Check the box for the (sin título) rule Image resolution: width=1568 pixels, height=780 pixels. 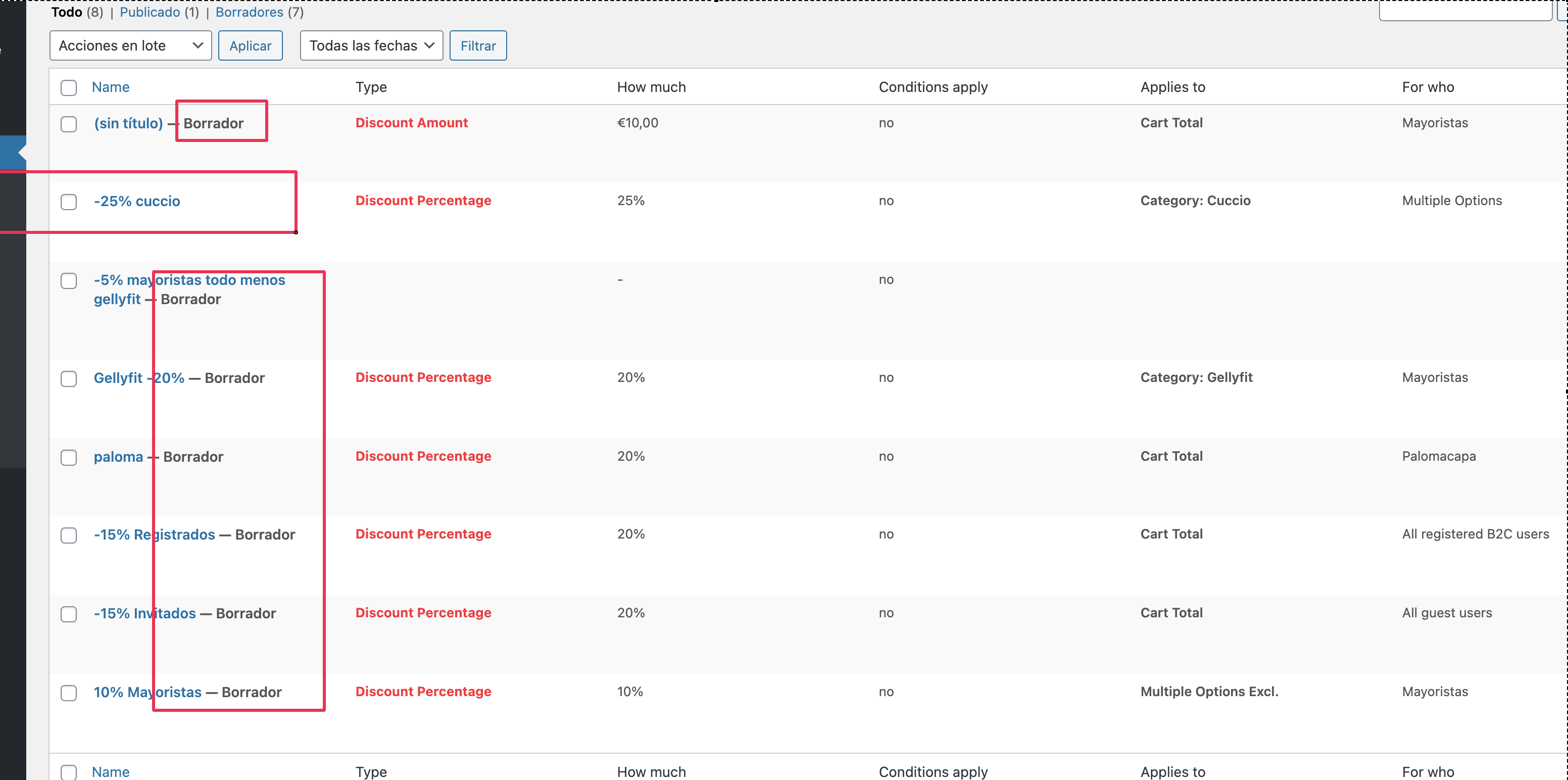pos(69,124)
